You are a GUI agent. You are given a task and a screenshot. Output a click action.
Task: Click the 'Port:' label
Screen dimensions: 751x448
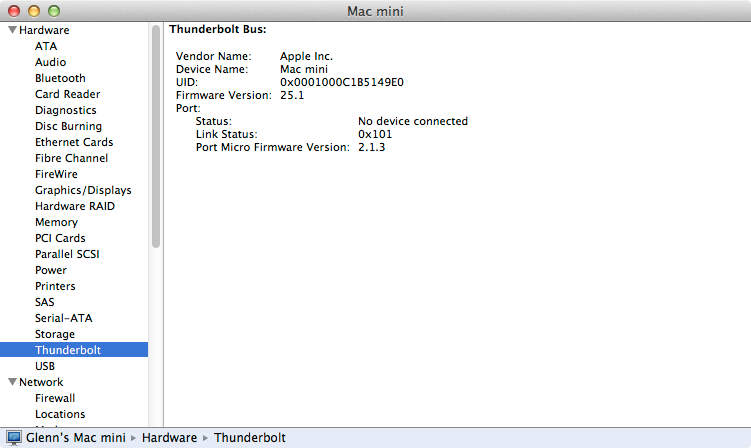coord(188,108)
